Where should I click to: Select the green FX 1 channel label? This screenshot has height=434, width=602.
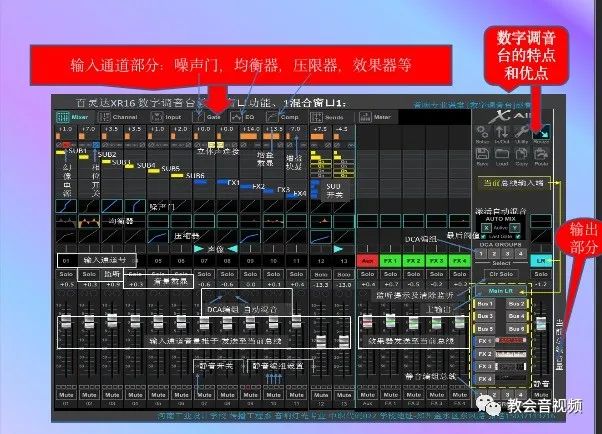(x=390, y=261)
